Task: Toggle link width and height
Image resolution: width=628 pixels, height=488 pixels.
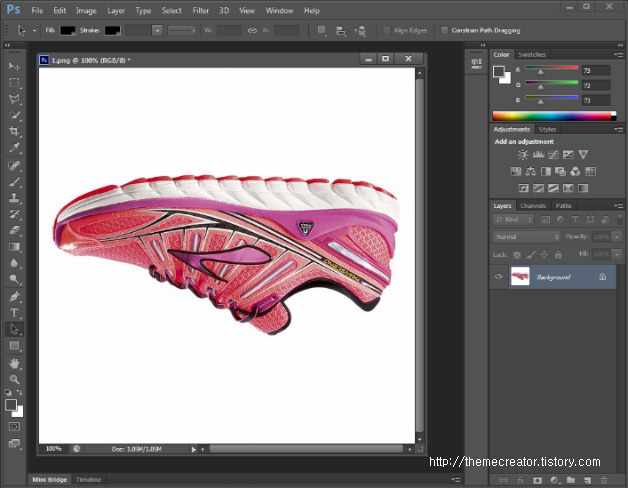Action: click(x=252, y=30)
